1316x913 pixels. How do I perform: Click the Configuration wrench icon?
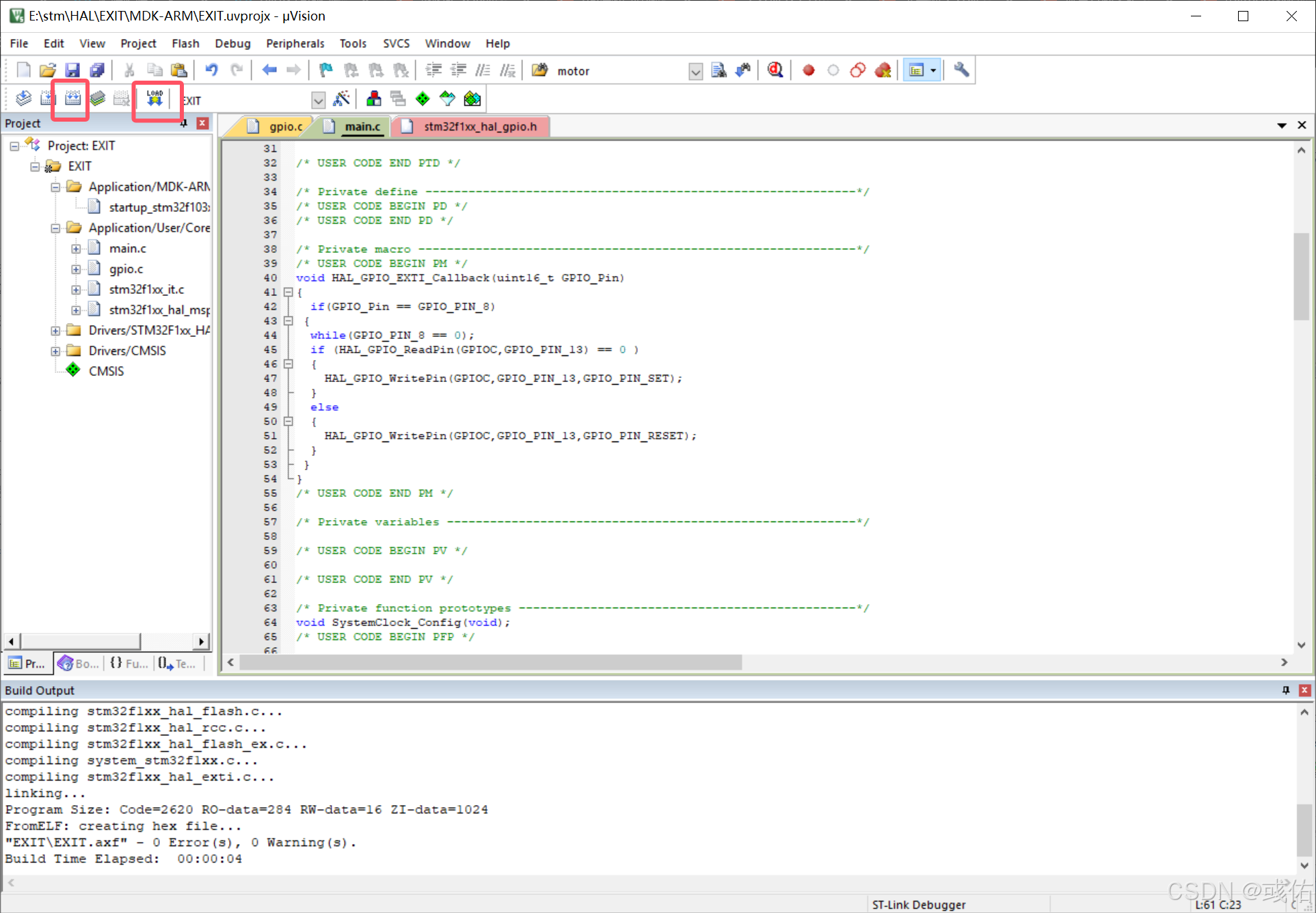[x=961, y=70]
